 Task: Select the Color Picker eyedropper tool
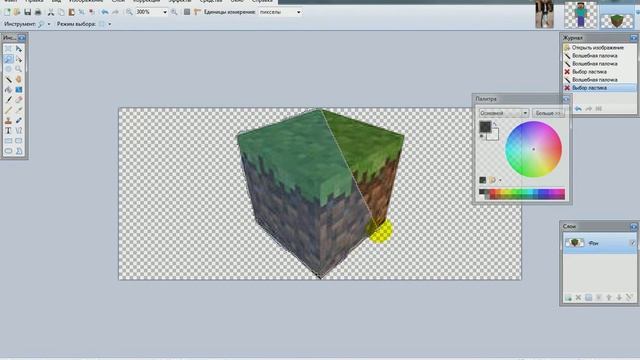coord(19,110)
